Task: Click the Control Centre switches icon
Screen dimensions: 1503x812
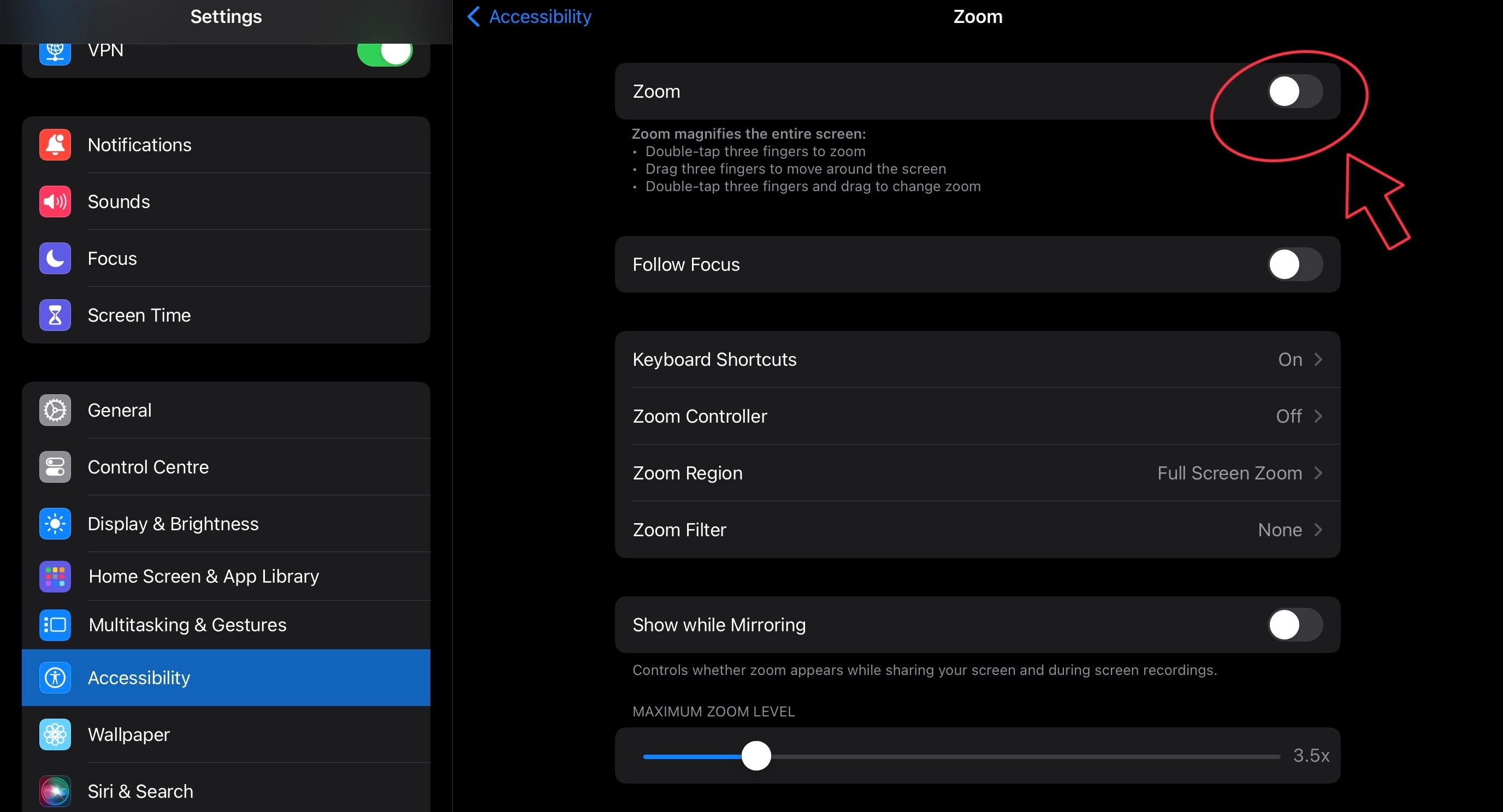Action: pyautogui.click(x=55, y=467)
